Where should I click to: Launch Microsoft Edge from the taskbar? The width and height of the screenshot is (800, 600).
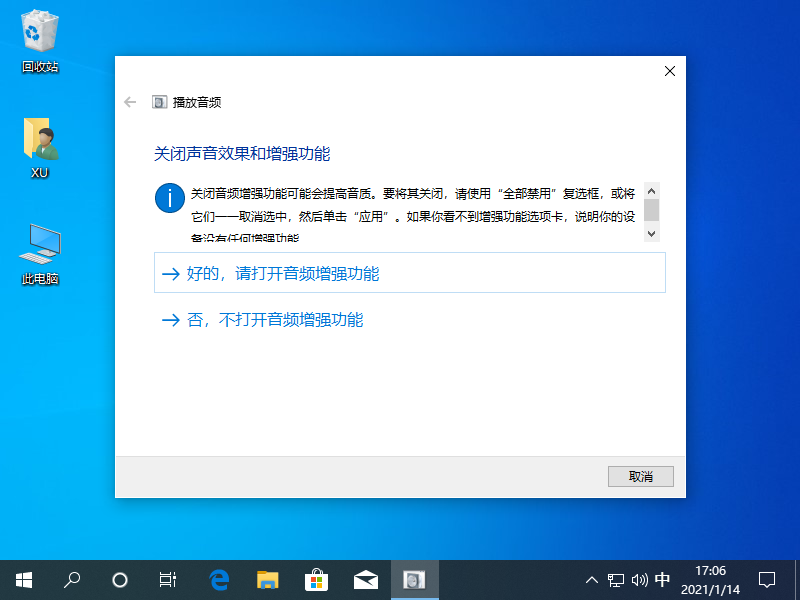(x=219, y=580)
